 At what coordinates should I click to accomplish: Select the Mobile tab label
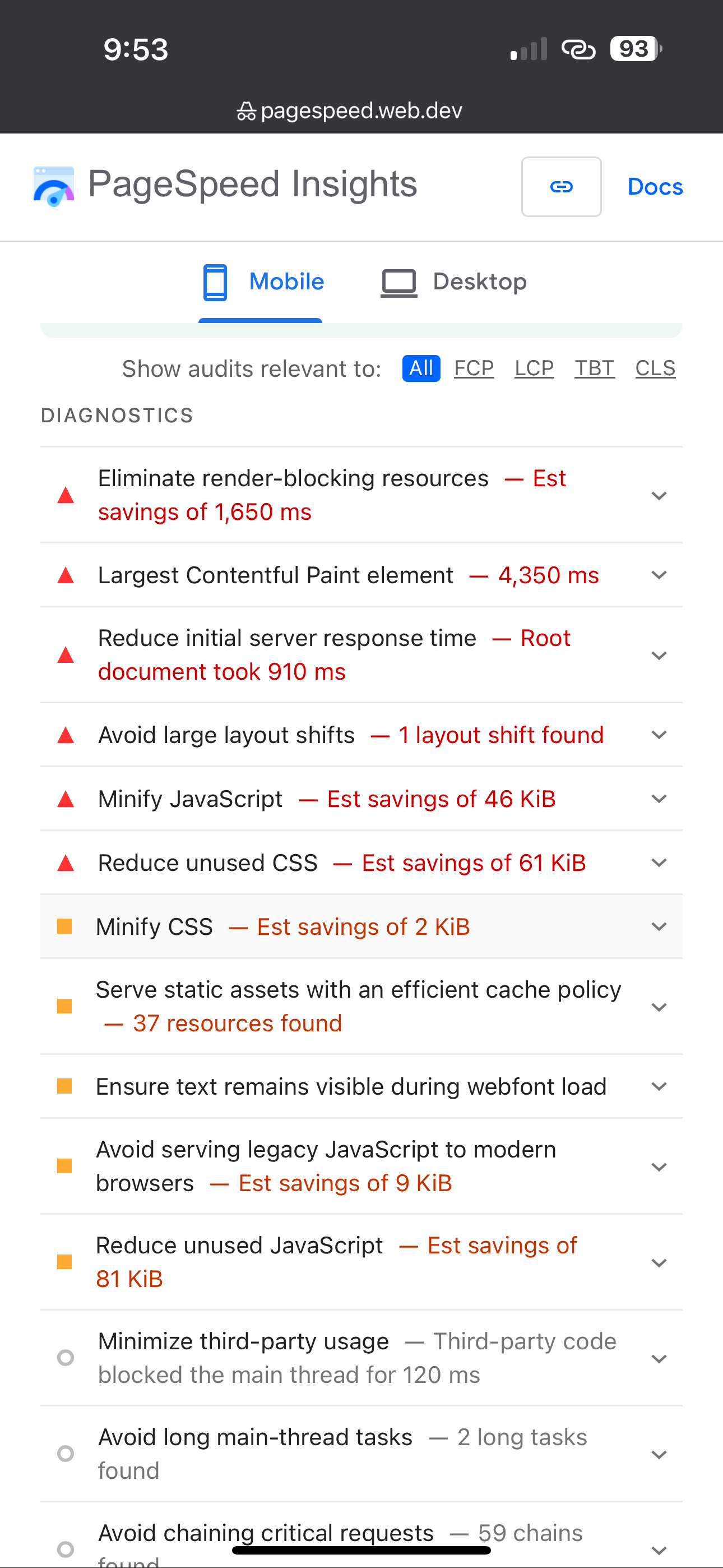[x=286, y=282]
